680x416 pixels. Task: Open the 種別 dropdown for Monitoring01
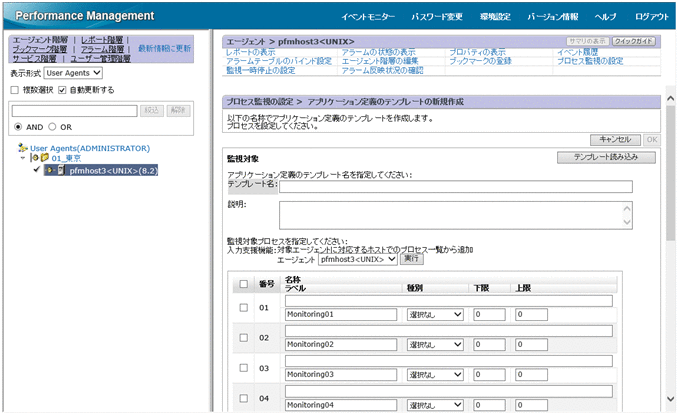(x=435, y=314)
